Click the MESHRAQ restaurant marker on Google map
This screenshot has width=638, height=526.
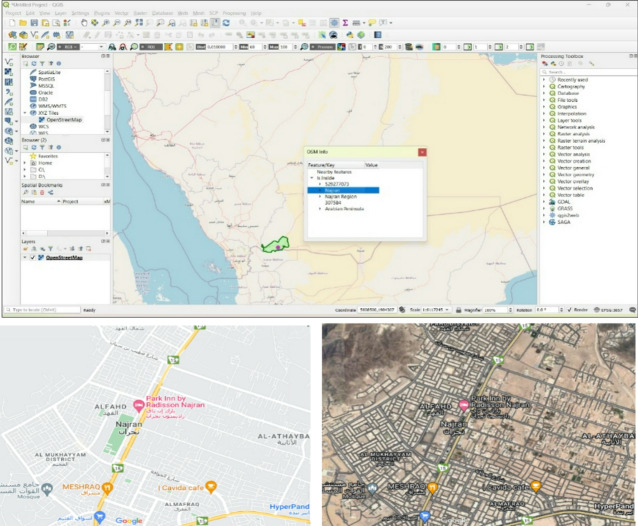click(x=107, y=487)
